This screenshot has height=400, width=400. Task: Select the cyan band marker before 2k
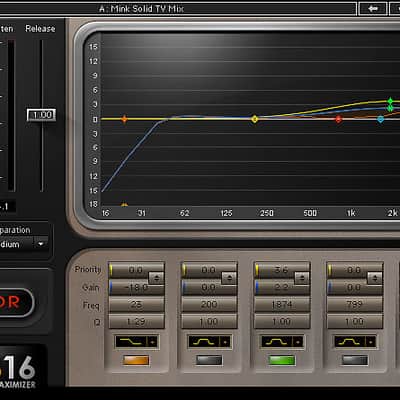(380, 119)
